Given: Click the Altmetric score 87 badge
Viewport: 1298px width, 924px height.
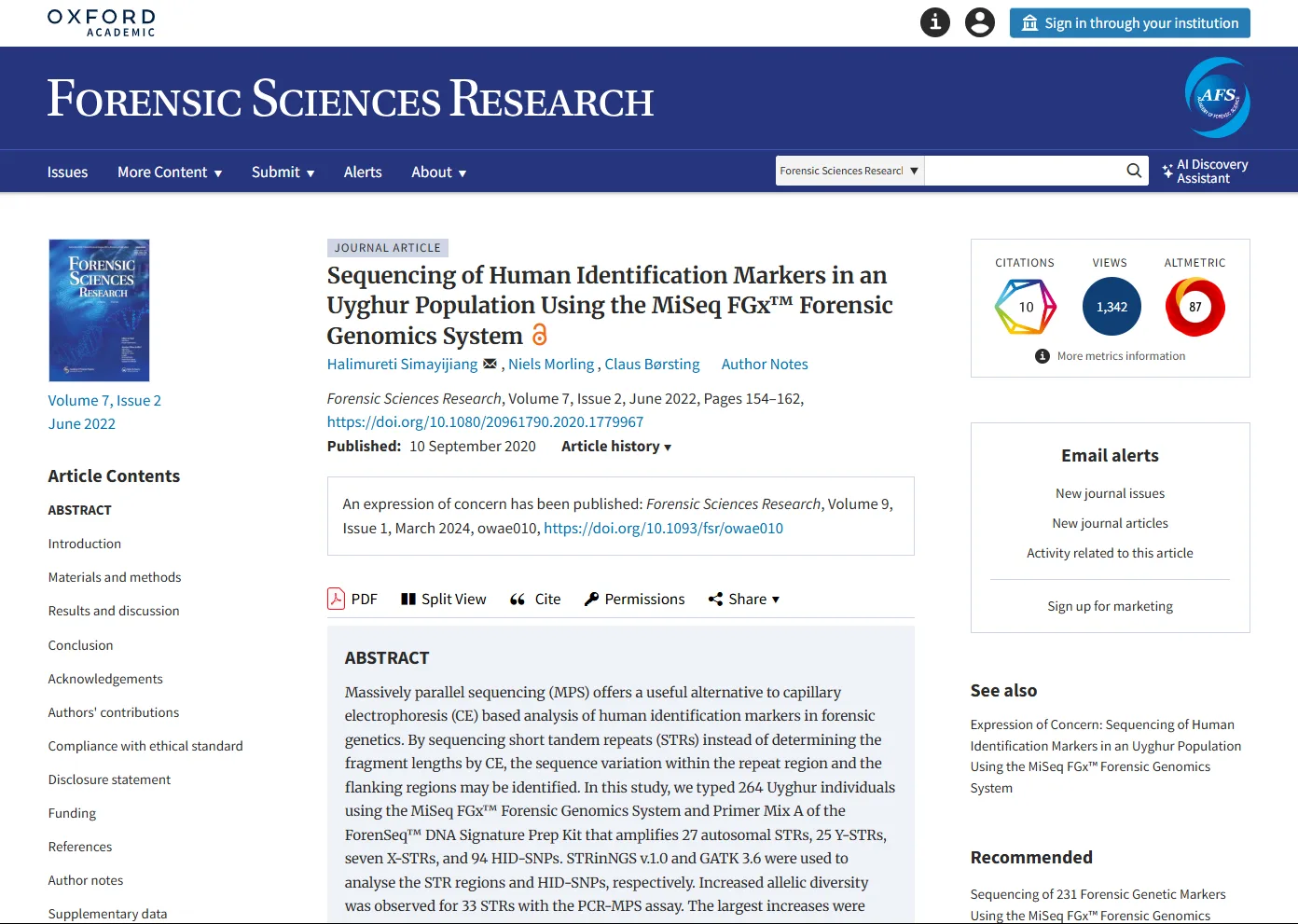Looking at the screenshot, I should 1194,307.
